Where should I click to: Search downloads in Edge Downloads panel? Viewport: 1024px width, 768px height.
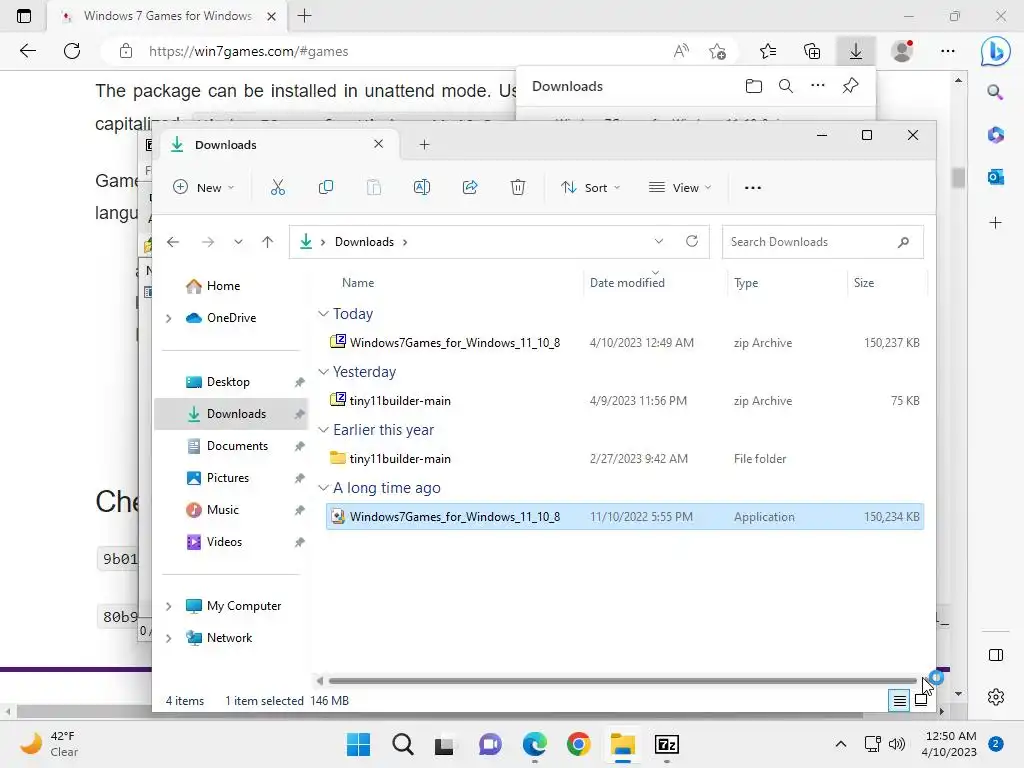point(786,86)
